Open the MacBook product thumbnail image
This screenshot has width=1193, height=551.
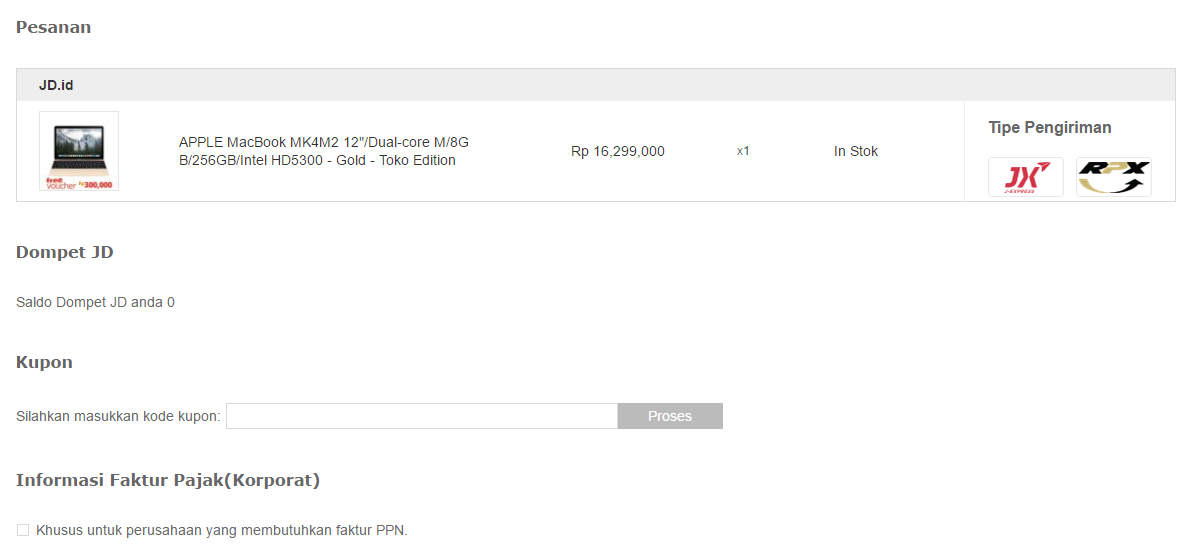79,151
